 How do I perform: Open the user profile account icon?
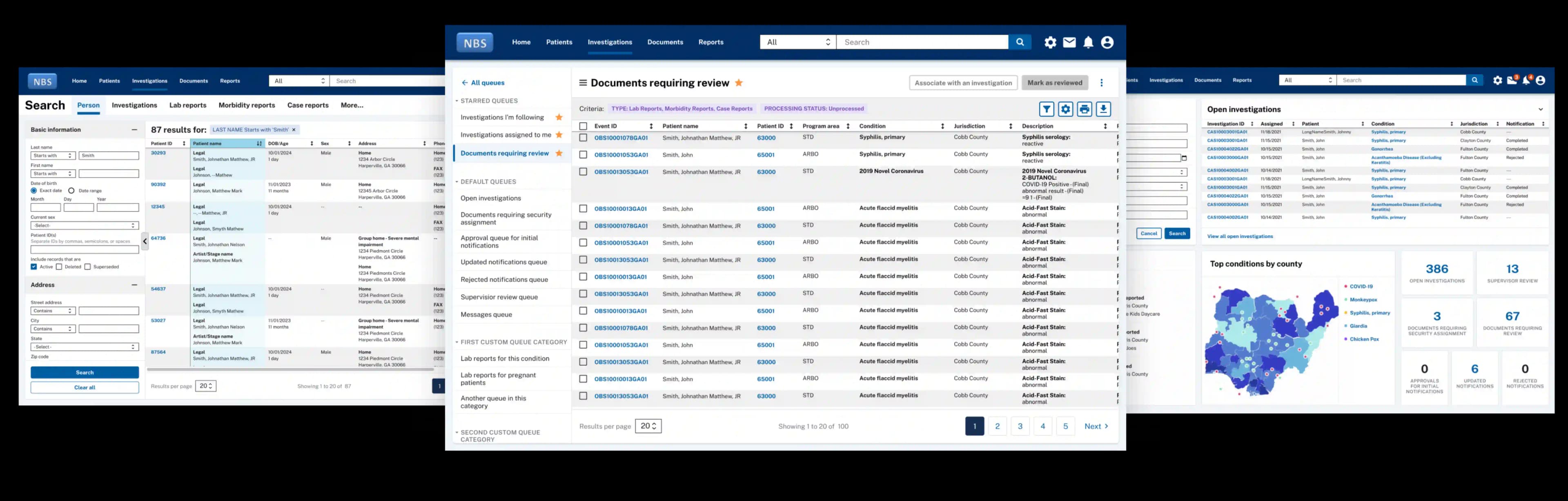point(1107,42)
